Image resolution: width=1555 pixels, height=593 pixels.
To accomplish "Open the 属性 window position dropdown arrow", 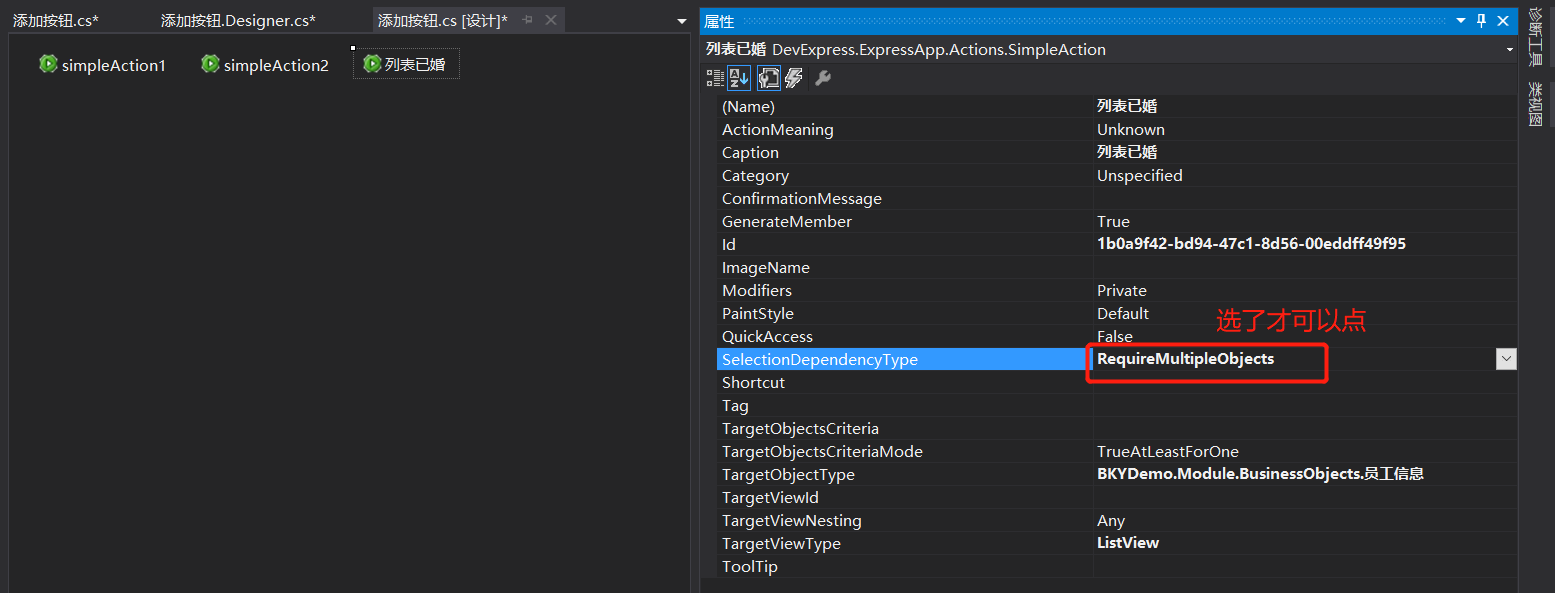I will point(1461,21).
